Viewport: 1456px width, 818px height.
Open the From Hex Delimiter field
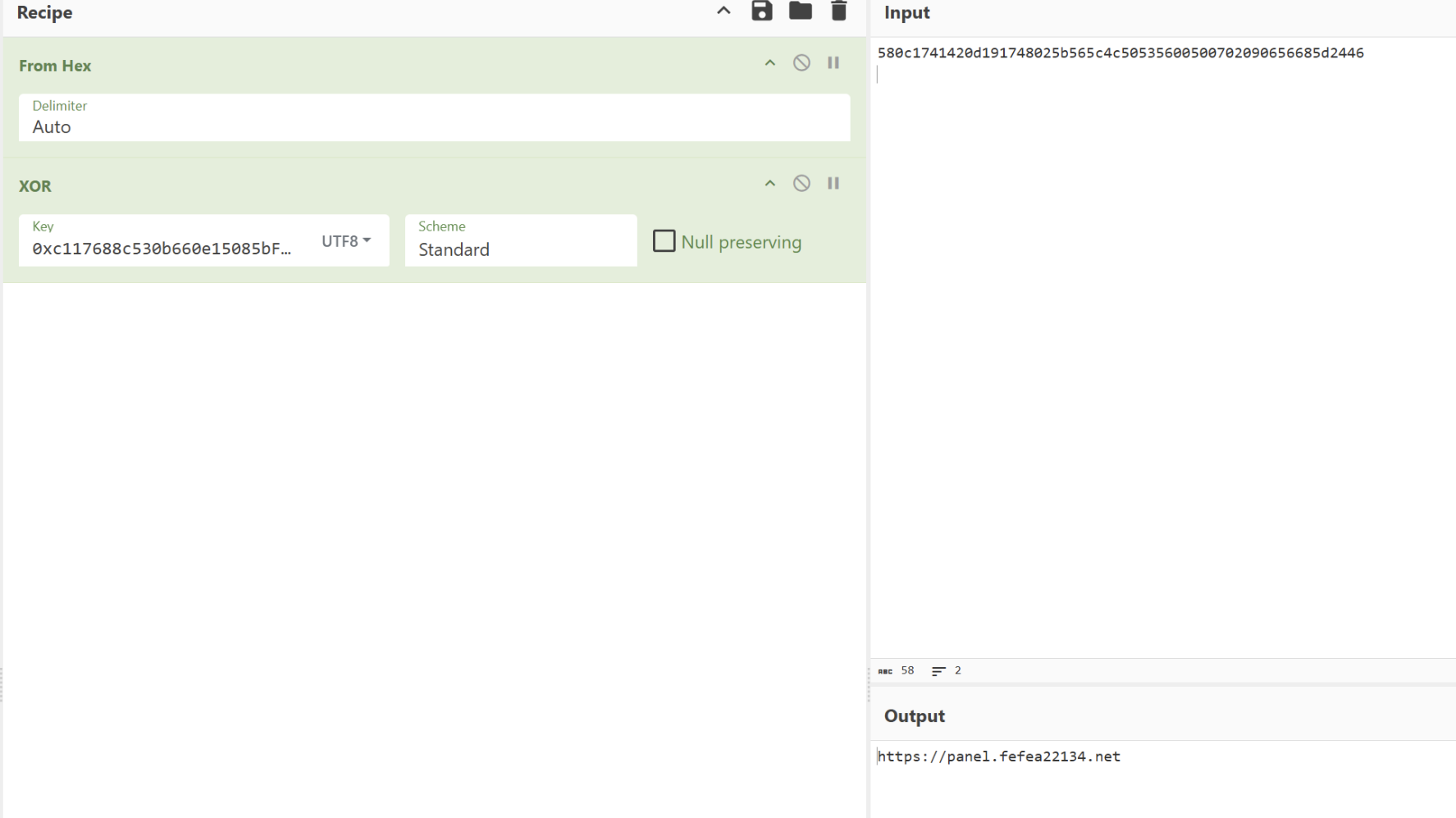(434, 117)
